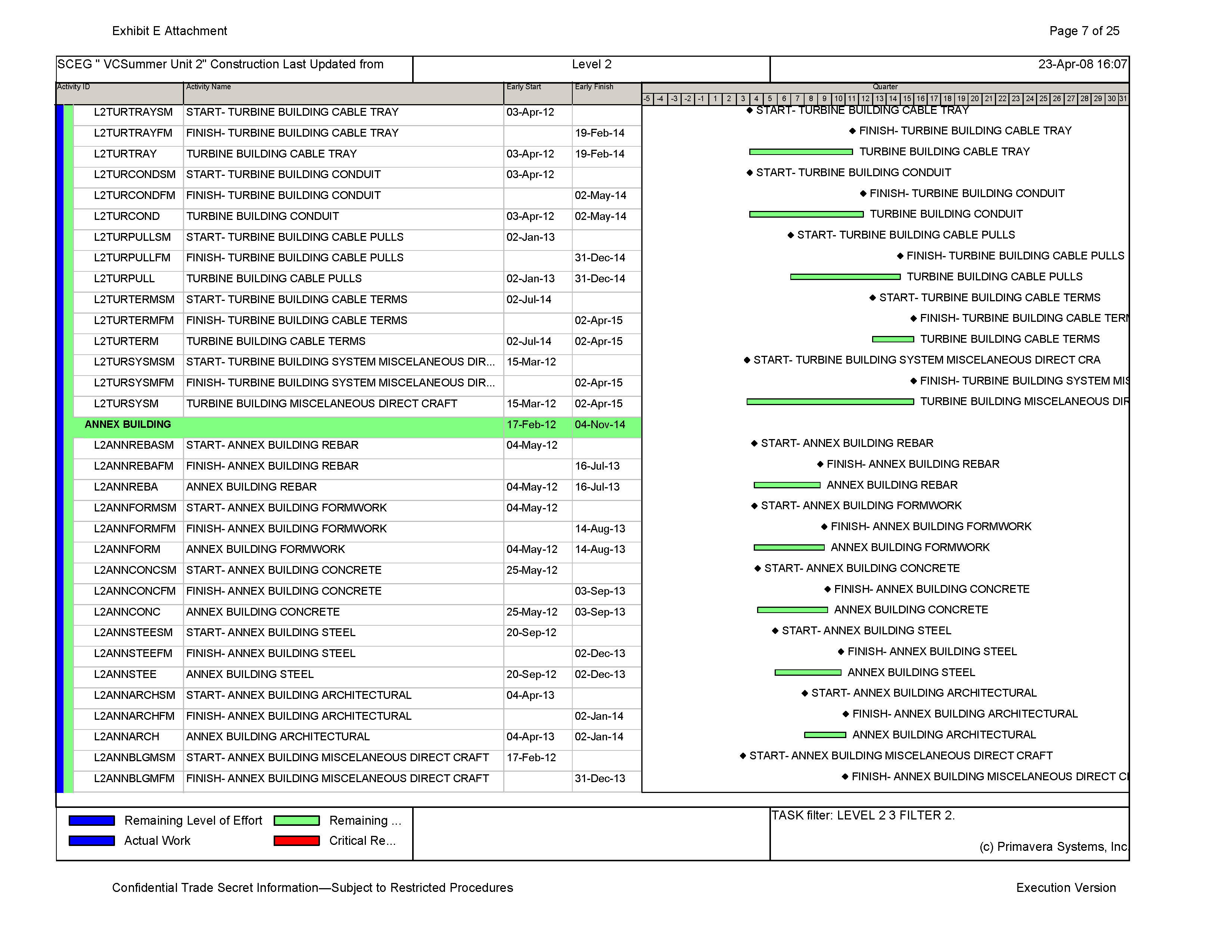Click the TASK filter: LEVEL 2 3 FILTER 2 text

tap(863, 815)
